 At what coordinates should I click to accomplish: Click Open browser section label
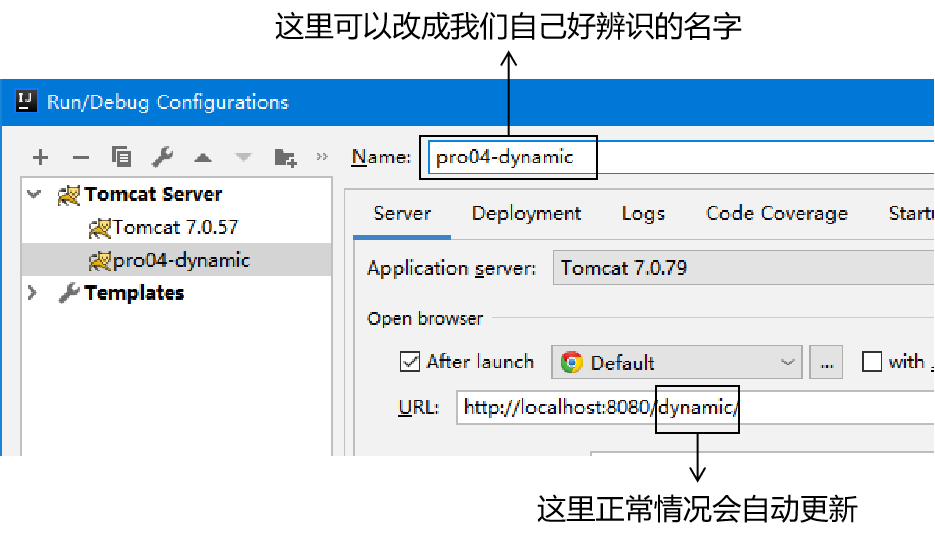coord(425,319)
